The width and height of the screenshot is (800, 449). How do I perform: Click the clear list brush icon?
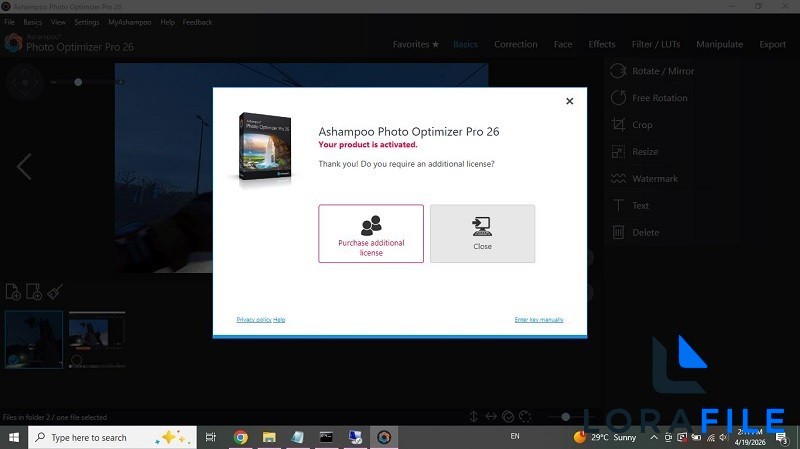pos(55,292)
